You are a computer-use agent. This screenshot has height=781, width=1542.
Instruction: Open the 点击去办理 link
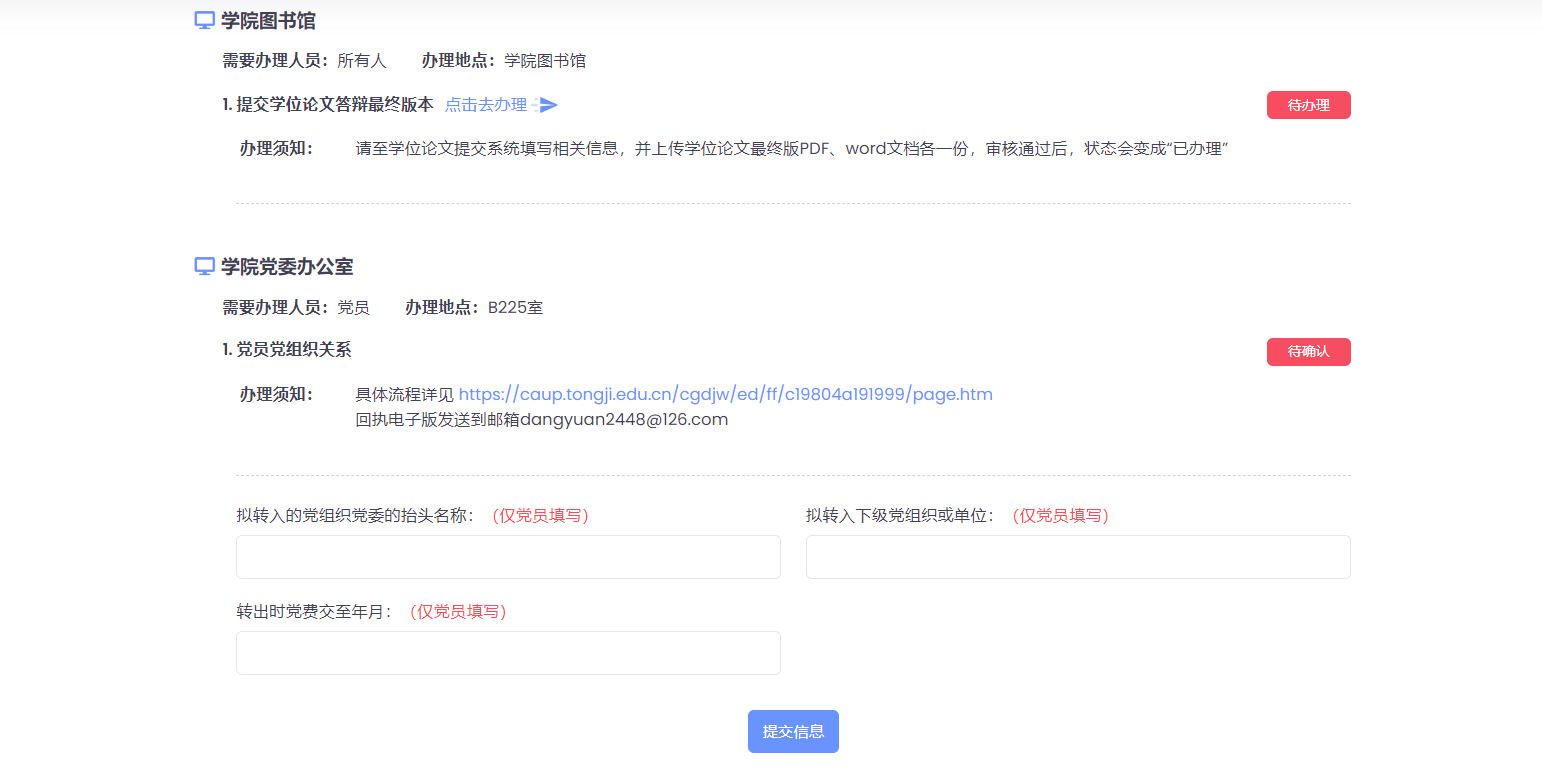point(485,105)
